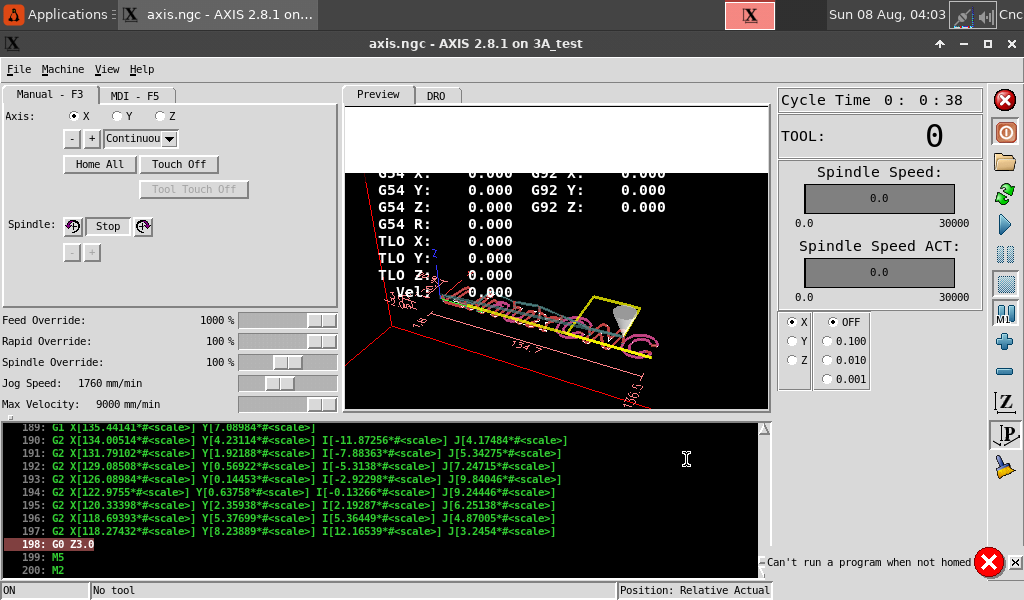This screenshot has width=1024, height=600.
Task: Switch preview to the Z top view
Action: pyautogui.click(x=1006, y=402)
